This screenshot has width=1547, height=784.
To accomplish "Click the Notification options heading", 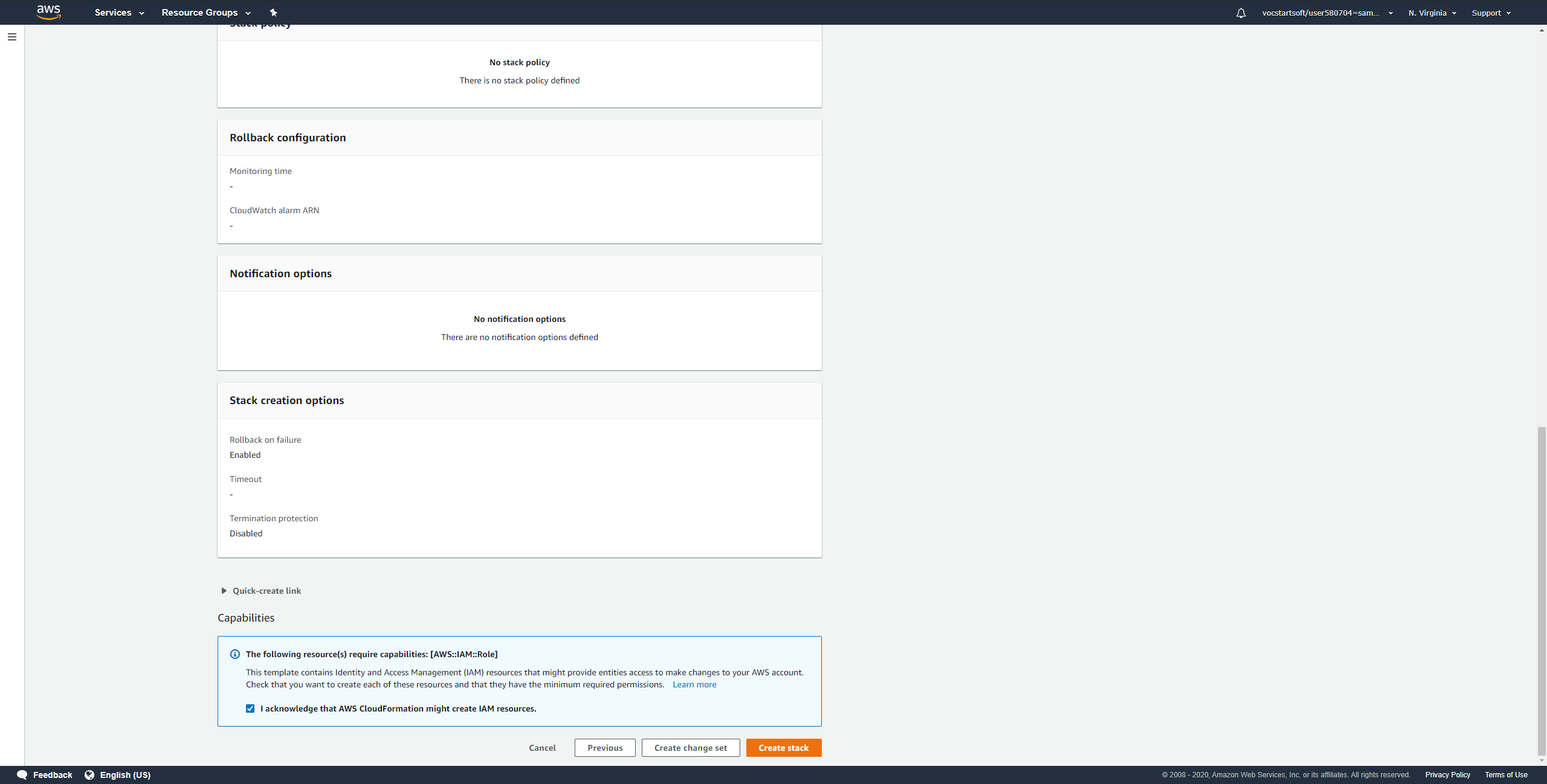I will coord(280,274).
